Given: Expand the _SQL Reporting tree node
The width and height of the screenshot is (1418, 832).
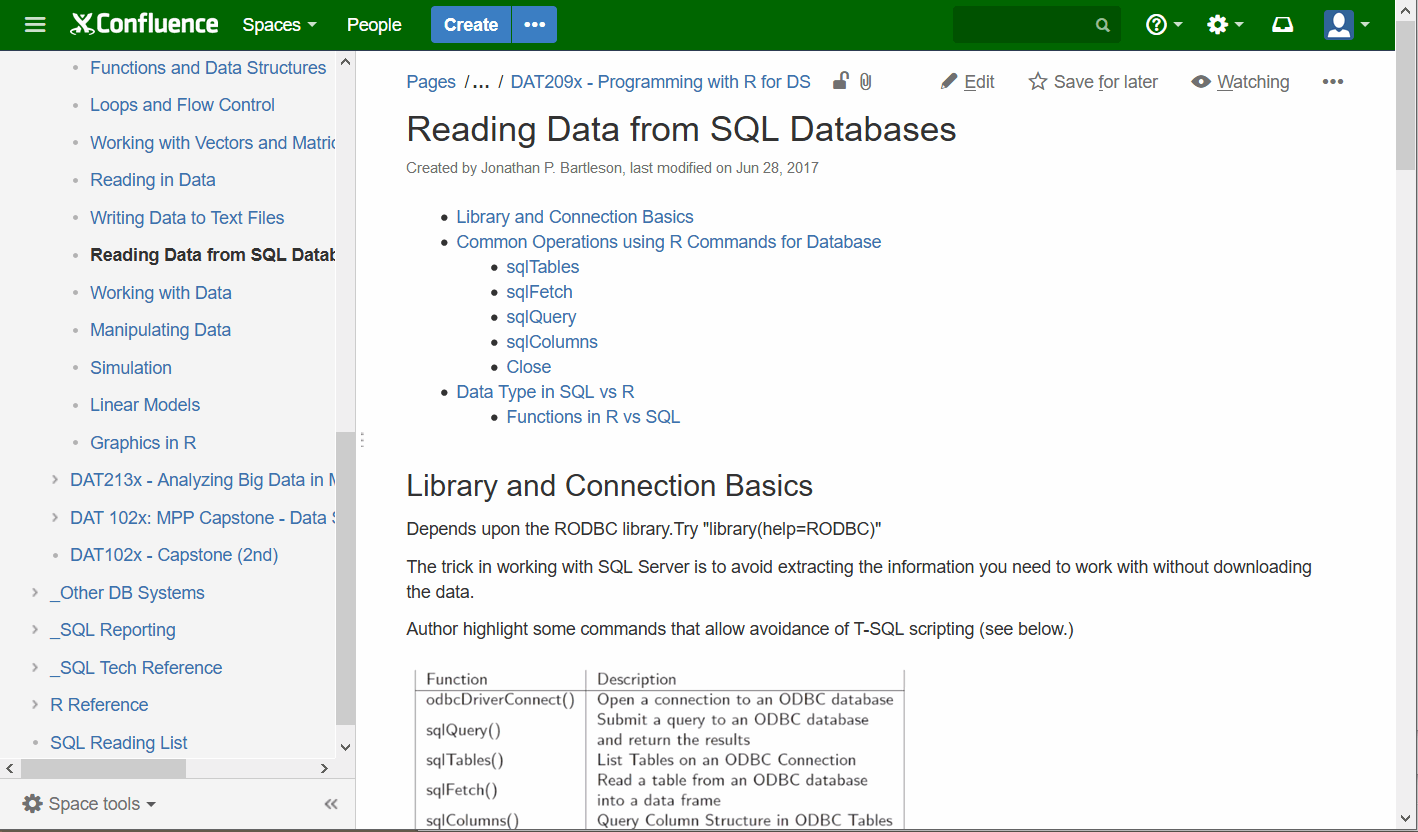Looking at the screenshot, I should pos(35,630).
